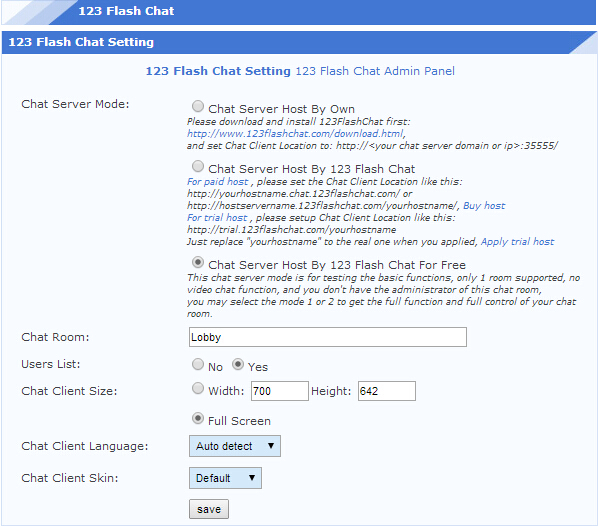Choose Chat Server Host For Free mode
Image resolution: width=598 pixels, height=526 pixels.
pyautogui.click(x=198, y=262)
